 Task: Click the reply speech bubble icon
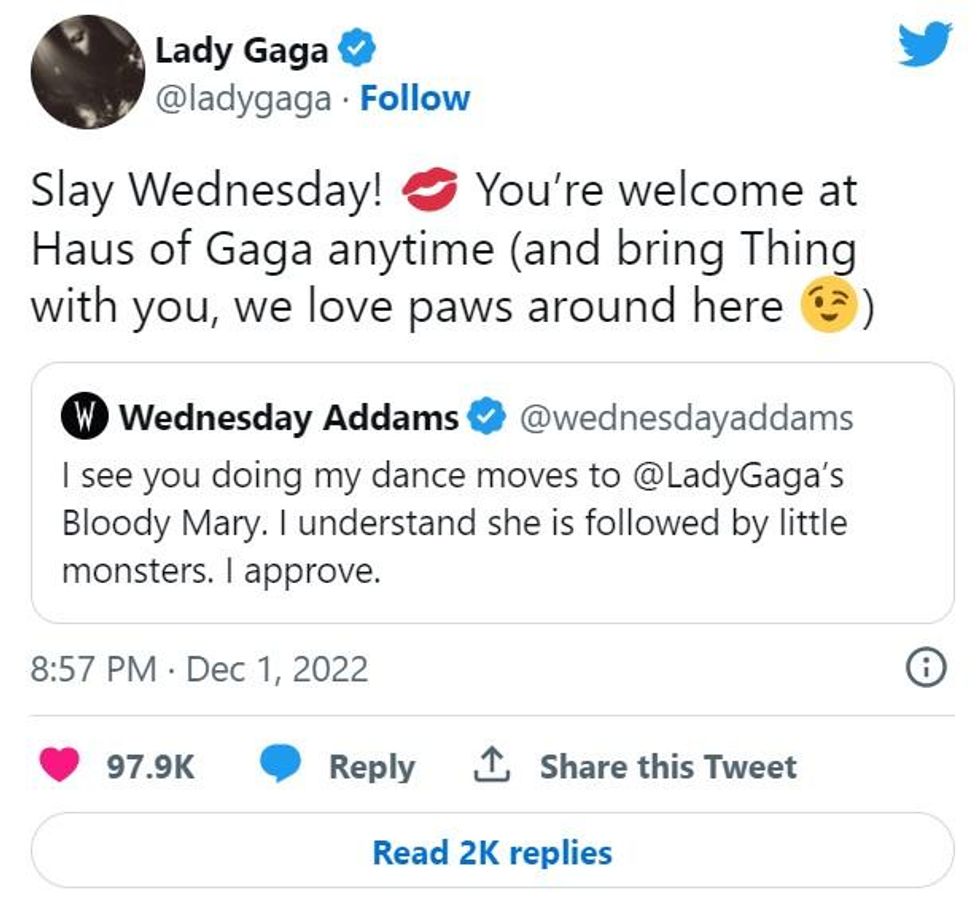pyautogui.click(x=281, y=766)
